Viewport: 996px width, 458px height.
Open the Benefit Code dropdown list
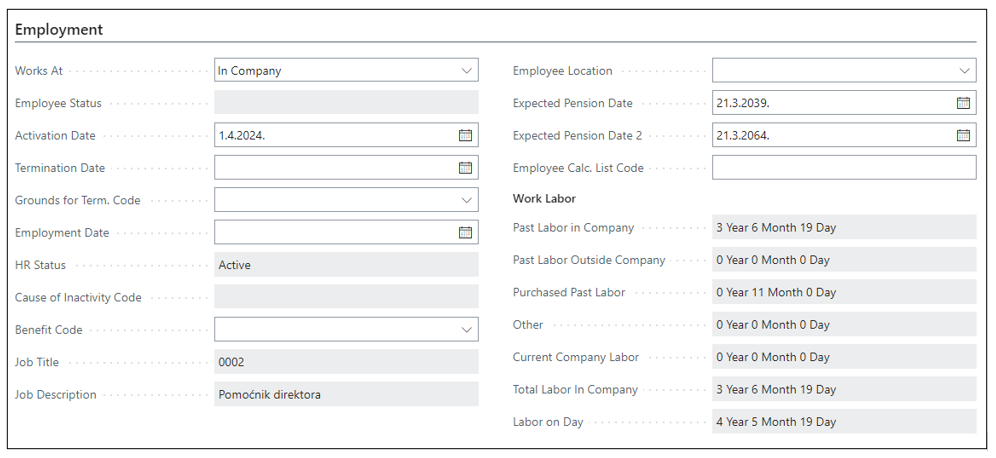tap(466, 330)
